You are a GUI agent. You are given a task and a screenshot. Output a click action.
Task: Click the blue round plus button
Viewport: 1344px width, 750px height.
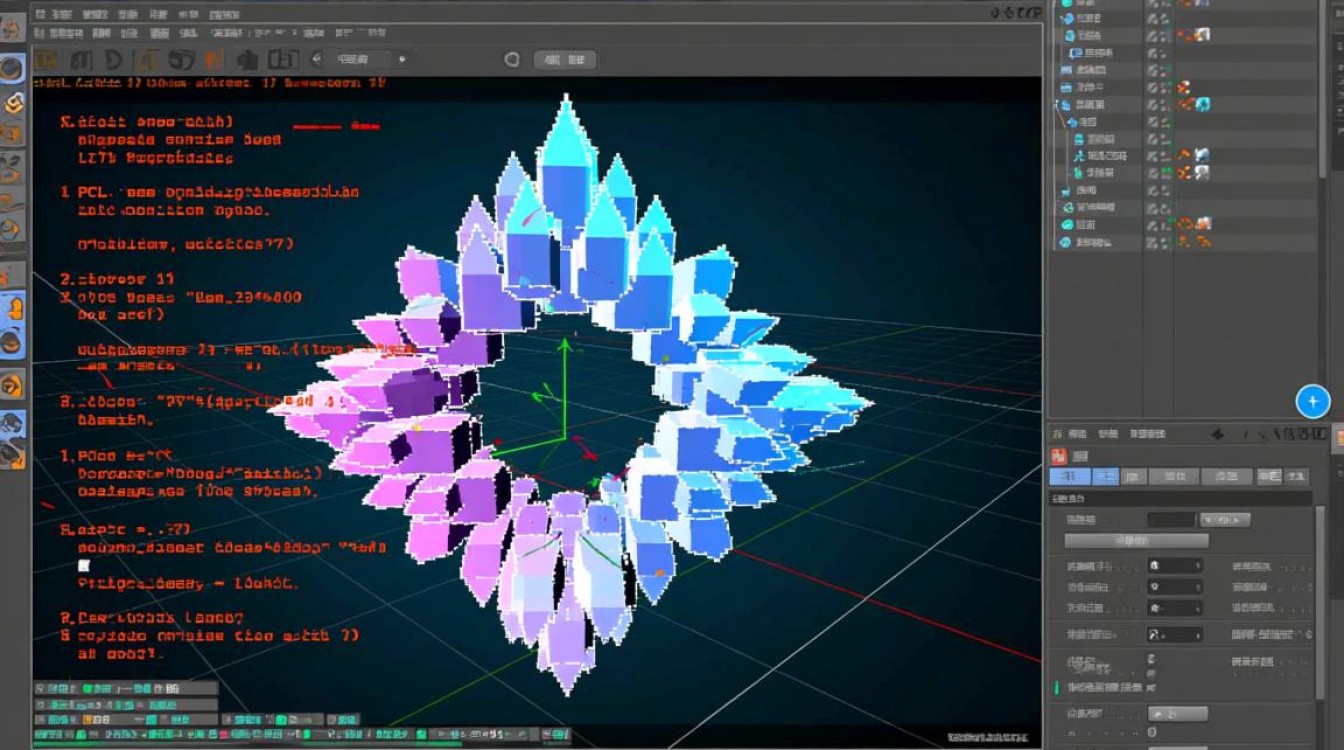click(1312, 402)
